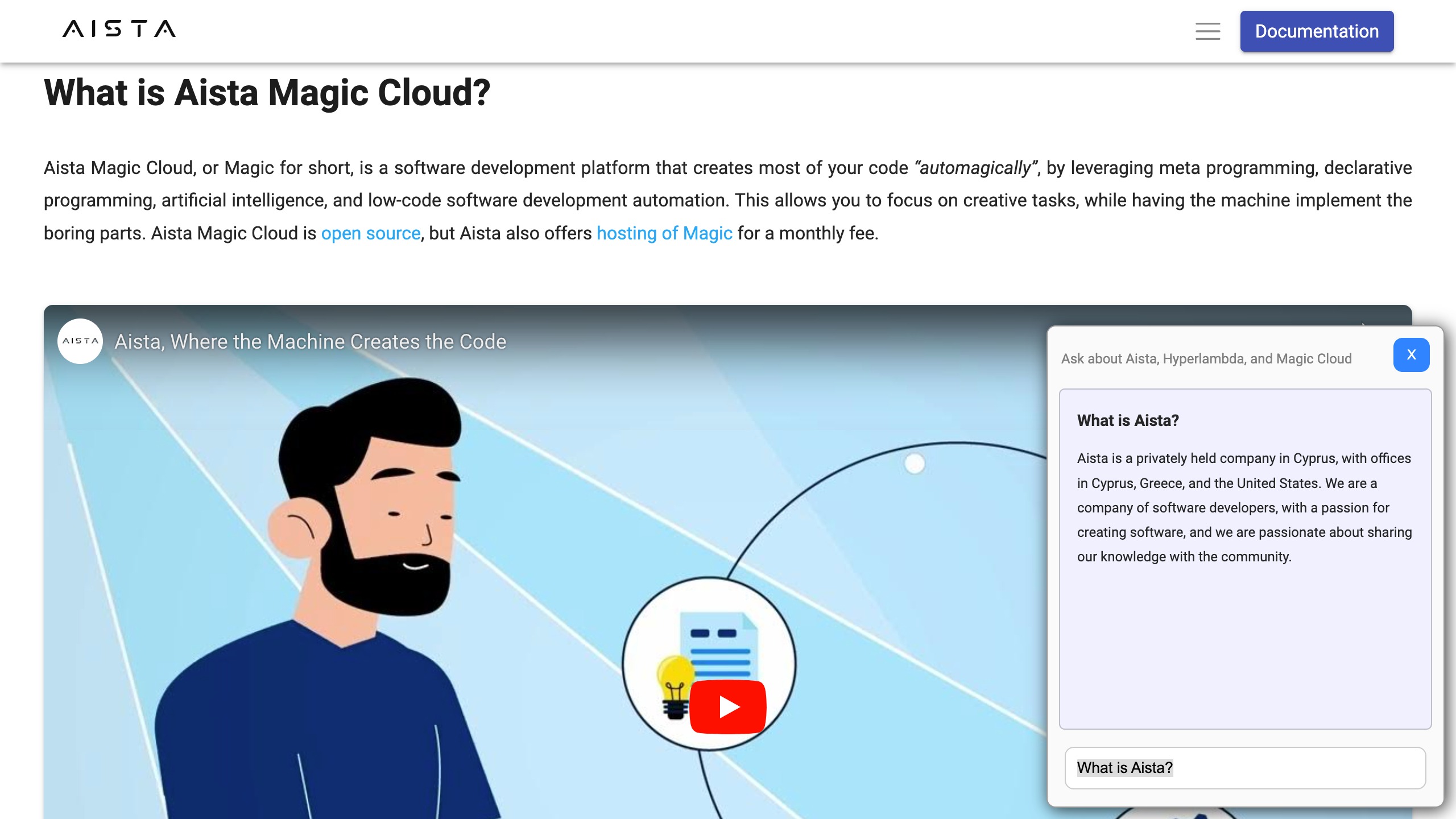
Task: Click the phrase "for a monthly fee" text
Action: coord(808,233)
